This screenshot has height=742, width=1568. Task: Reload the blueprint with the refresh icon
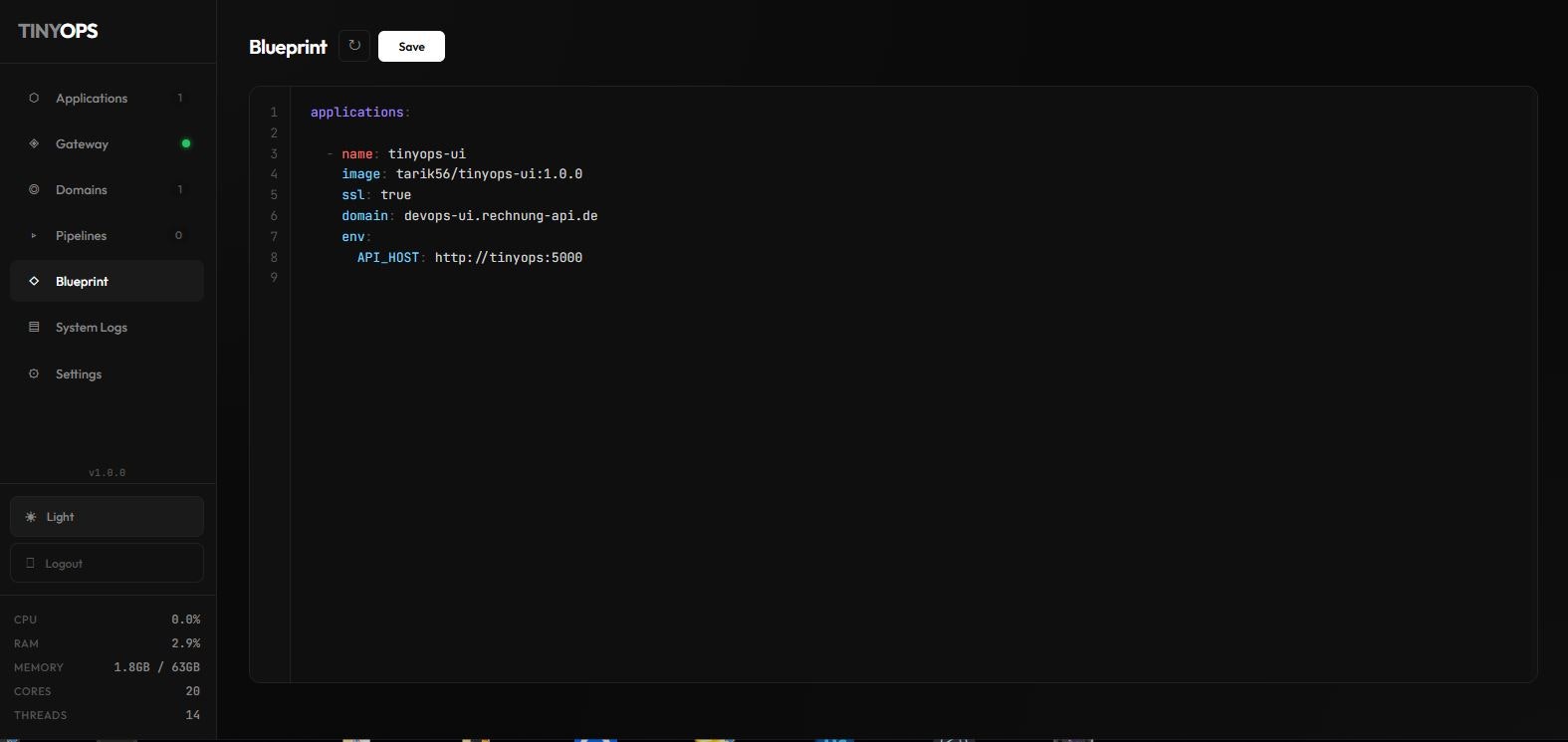[x=354, y=46]
